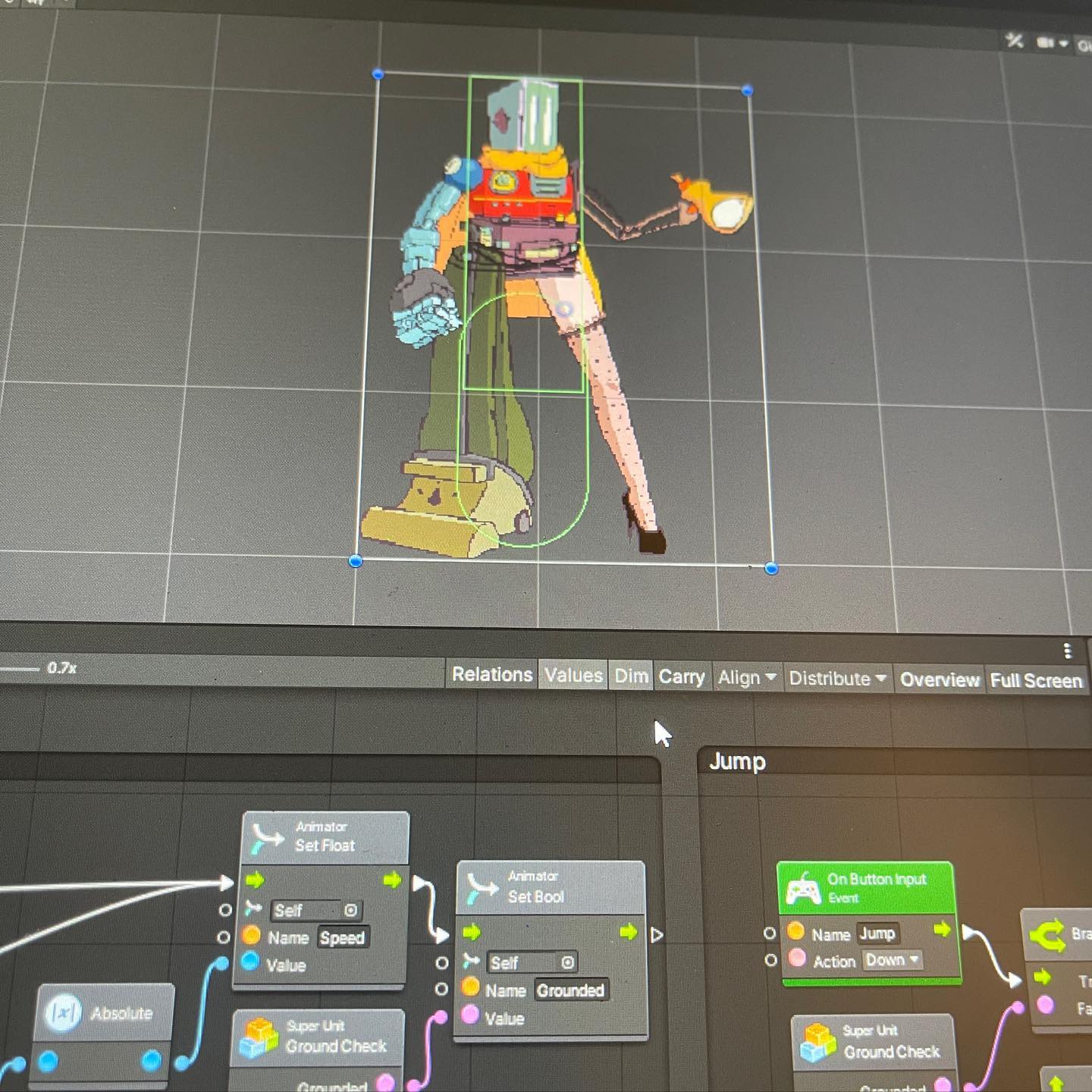The height and width of the screenshot is (1092, 1092).
Task: Open the Align dropdown menu
Action: point(746,677)
